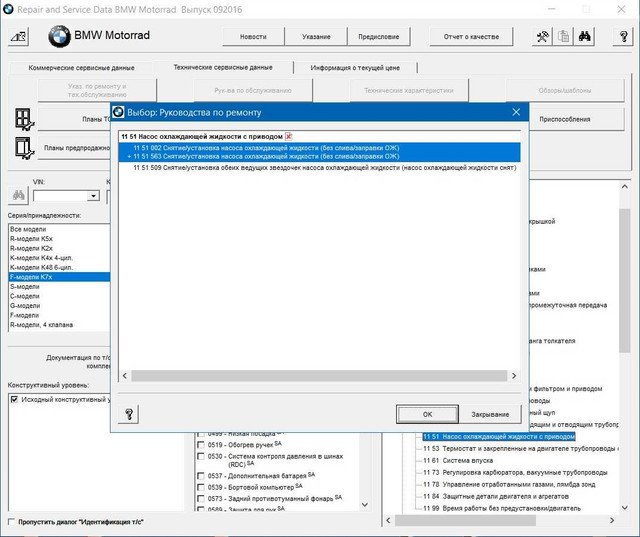Click the 'Отчет о качестве' button

point(471,37)
